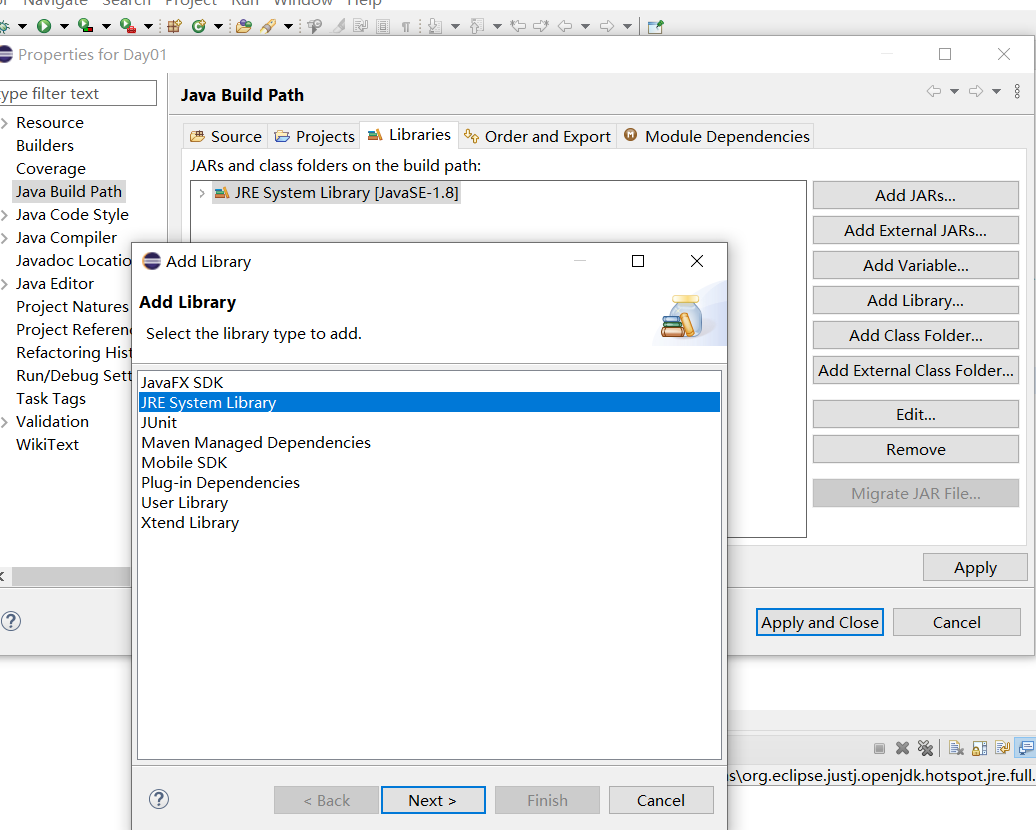Viewport: 1036px width, 830px height.
Task: Toggle the console Scroll Lock icon
Action: [979, 748]
